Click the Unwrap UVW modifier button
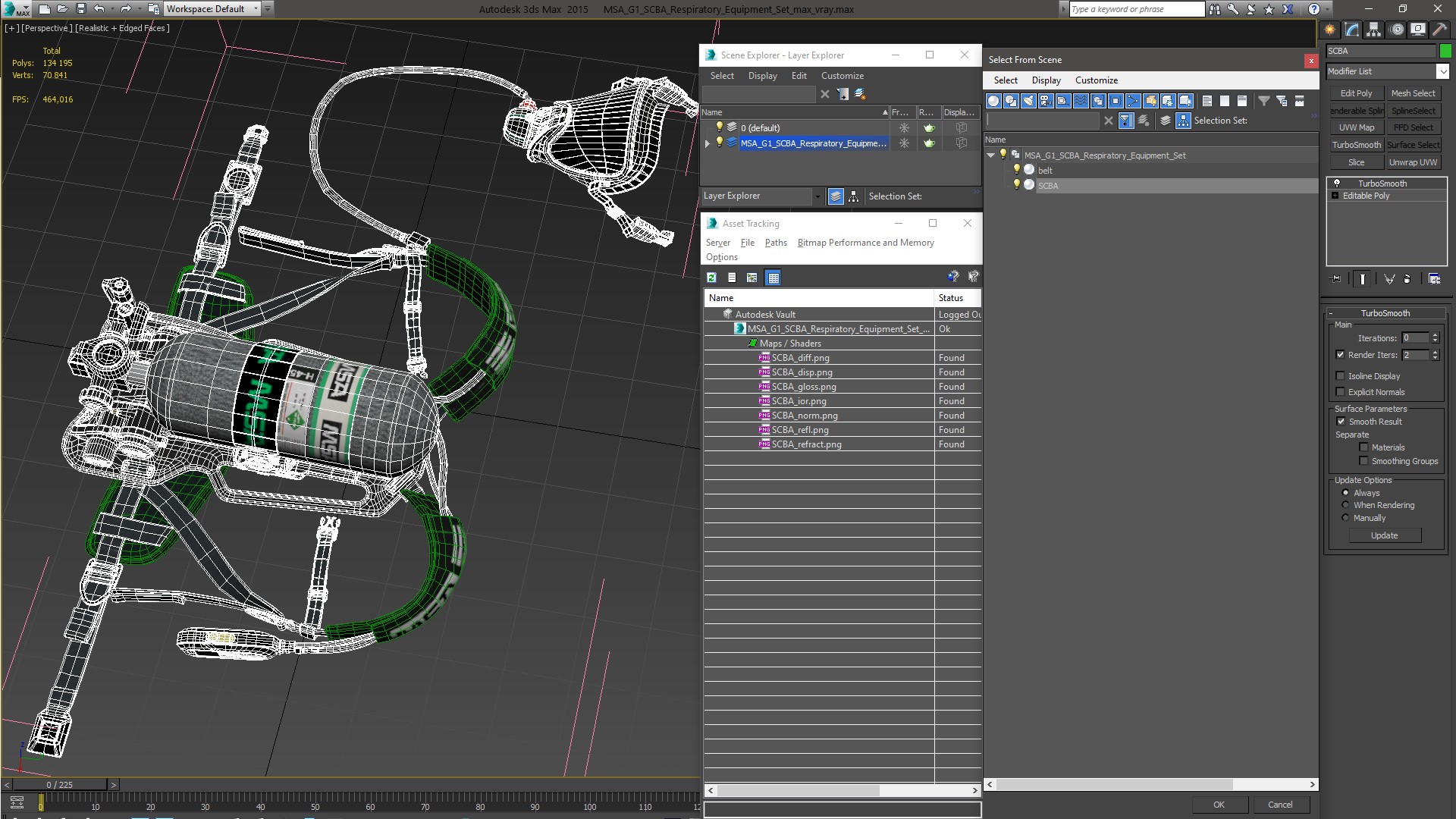This screenshot has height=819, width=1456. 1413,162
